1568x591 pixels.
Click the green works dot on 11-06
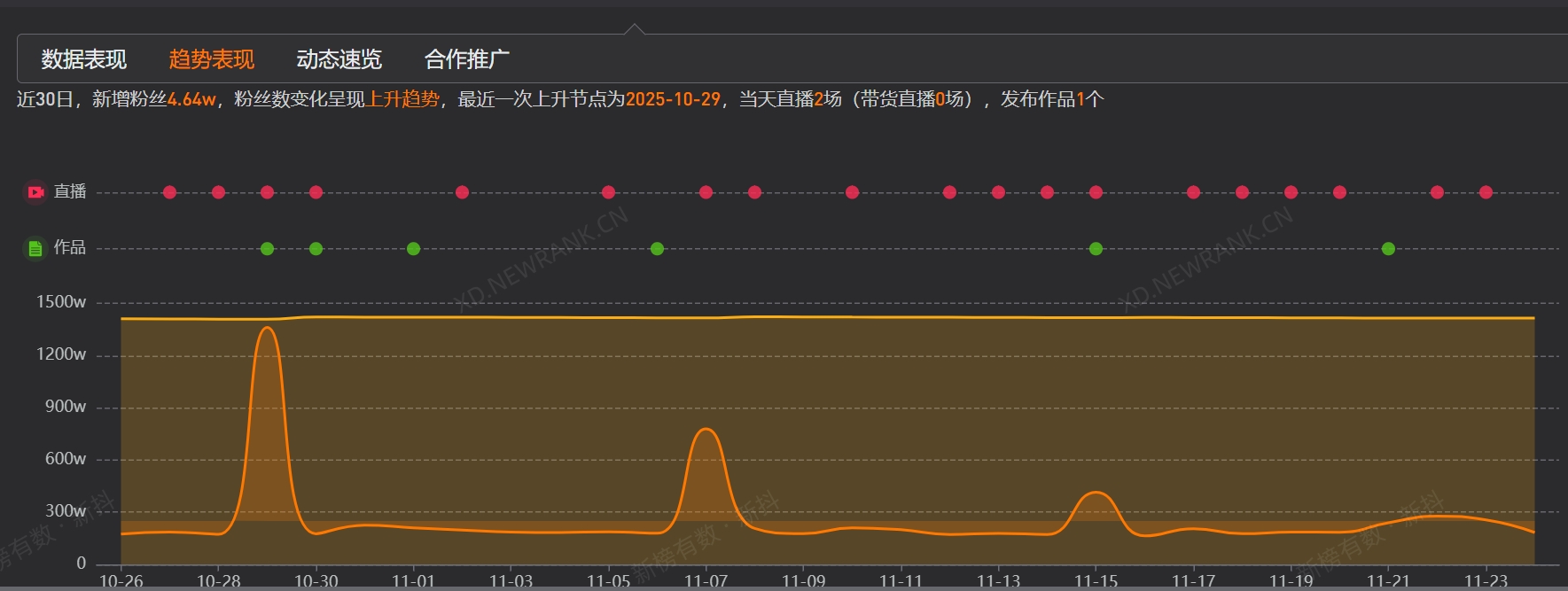pyautogui.click(x=657, y=249)
